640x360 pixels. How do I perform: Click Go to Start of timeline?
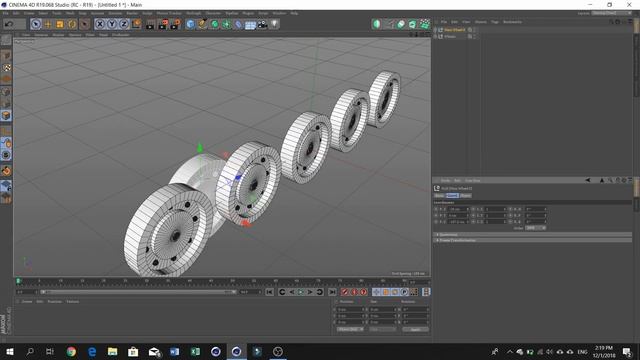point(269,292)
